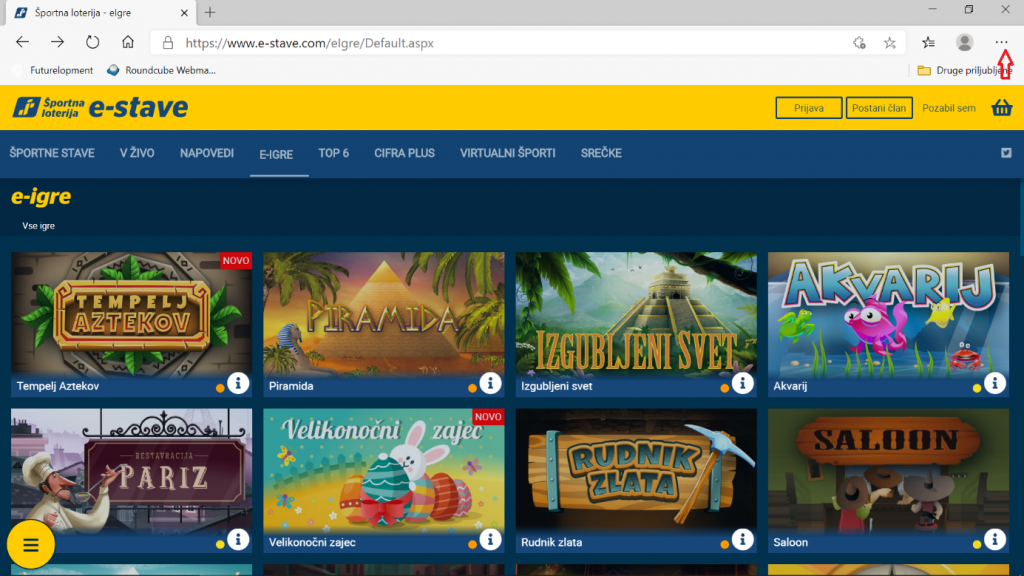Open info for Akvarij game
The image size is (1024, 576).
click(995, 383)
